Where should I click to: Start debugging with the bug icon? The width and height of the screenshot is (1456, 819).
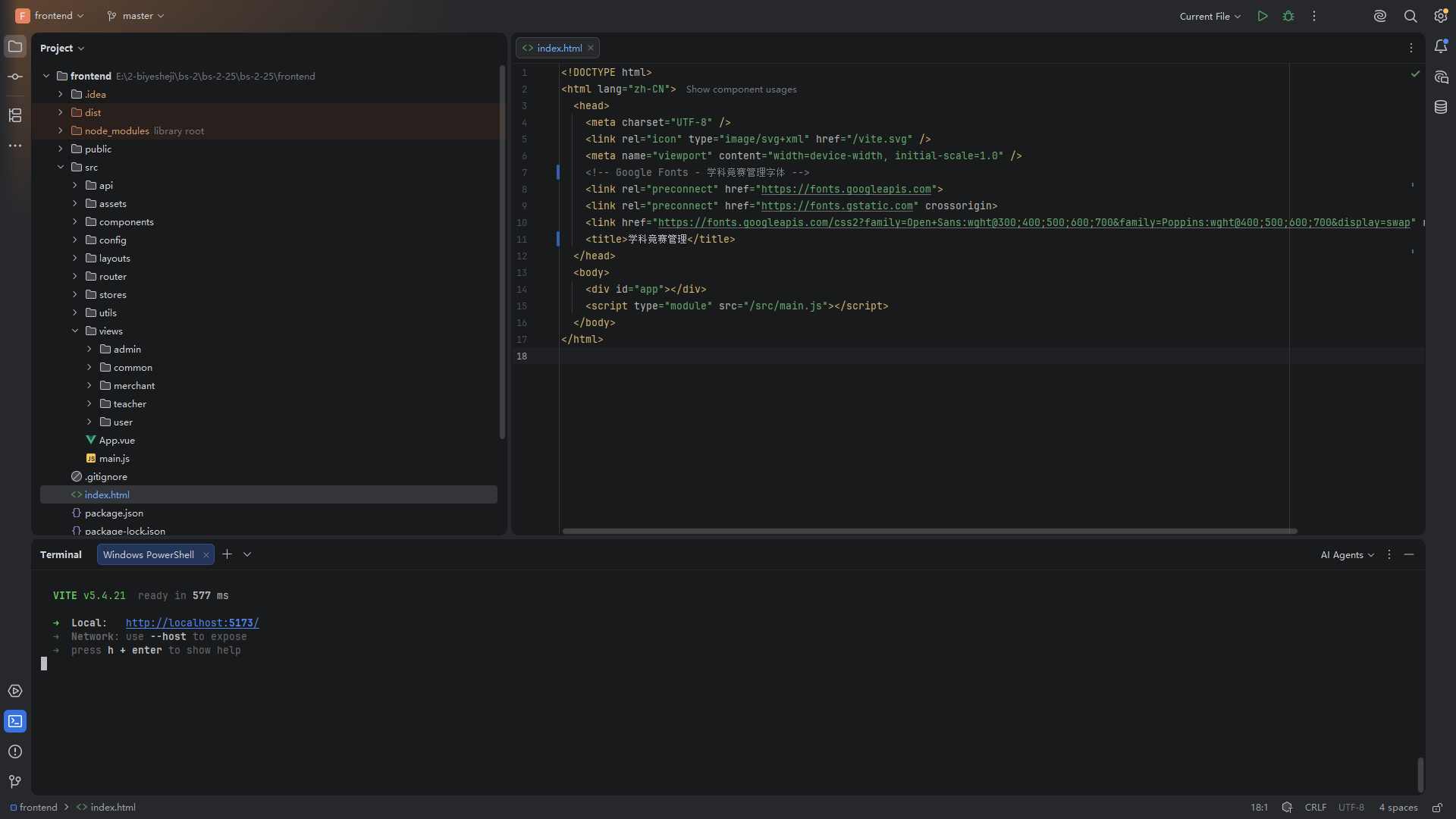(1288, 16)
